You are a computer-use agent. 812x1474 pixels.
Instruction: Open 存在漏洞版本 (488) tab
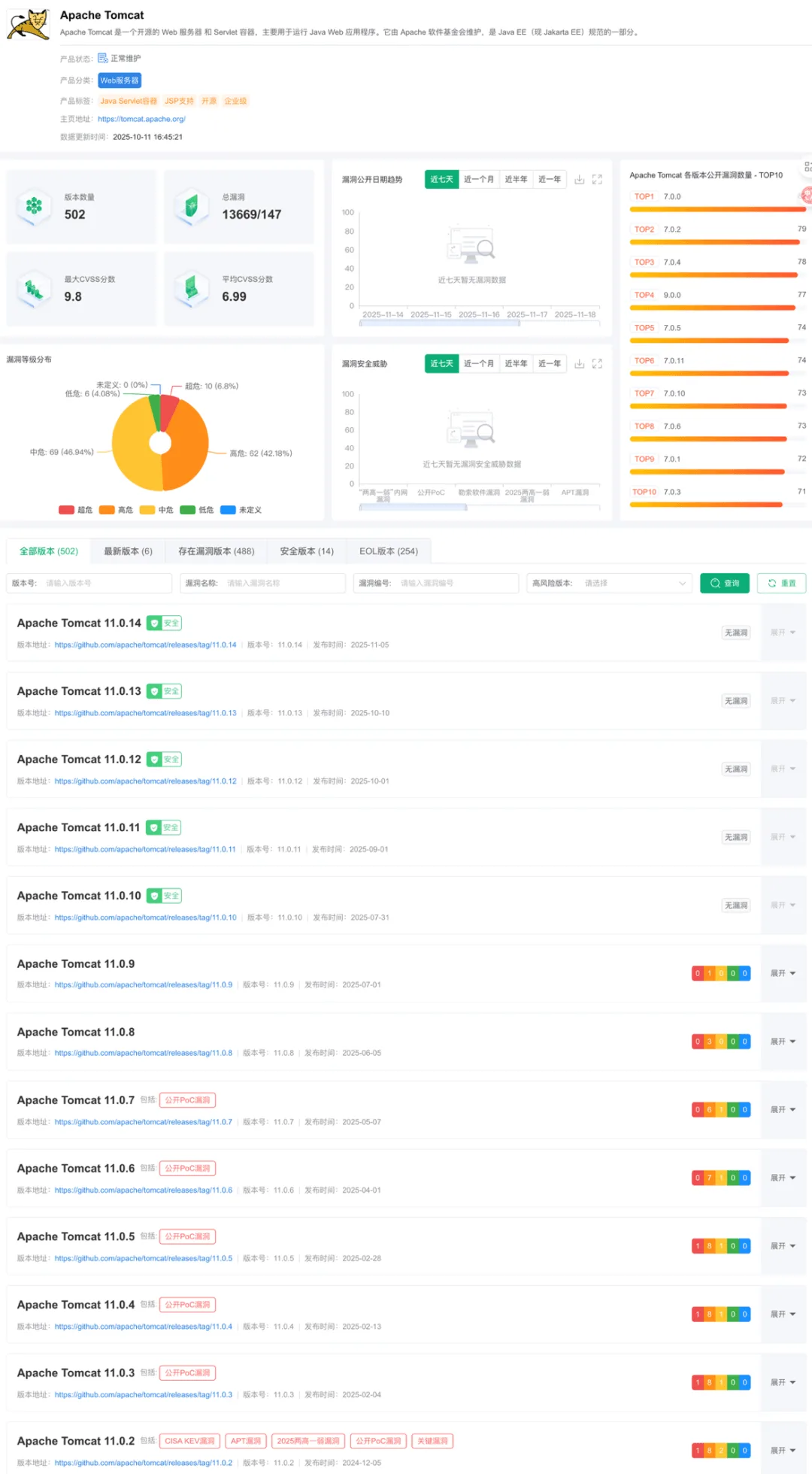tap(217, 551)
